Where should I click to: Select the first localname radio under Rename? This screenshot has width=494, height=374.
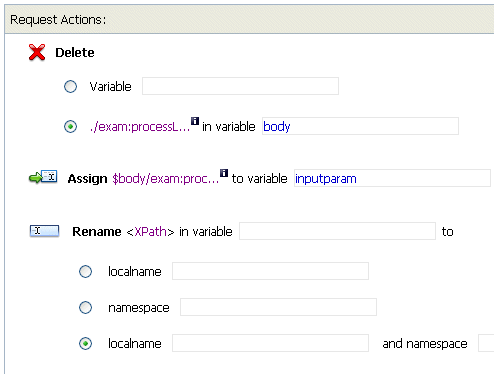(85, 271)
